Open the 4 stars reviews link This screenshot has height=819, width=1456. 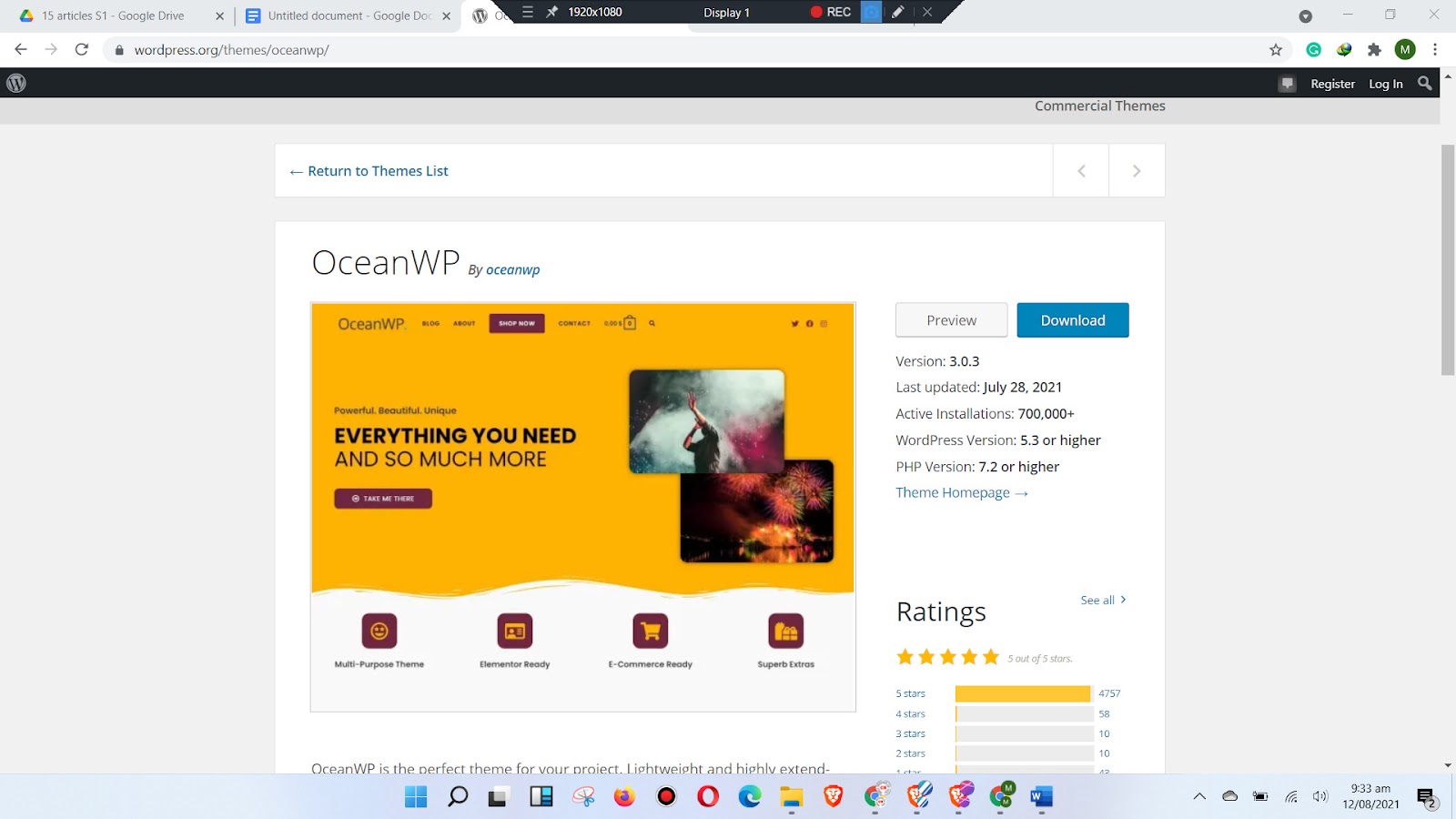point(910,714)
